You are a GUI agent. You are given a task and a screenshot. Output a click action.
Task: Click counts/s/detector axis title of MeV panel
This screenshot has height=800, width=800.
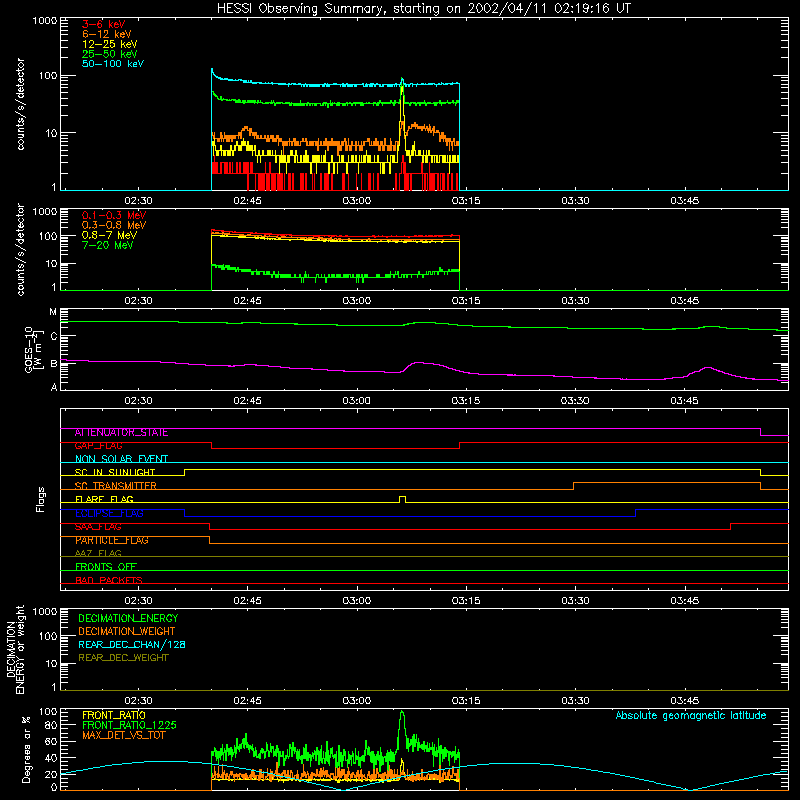coord(20,249)
